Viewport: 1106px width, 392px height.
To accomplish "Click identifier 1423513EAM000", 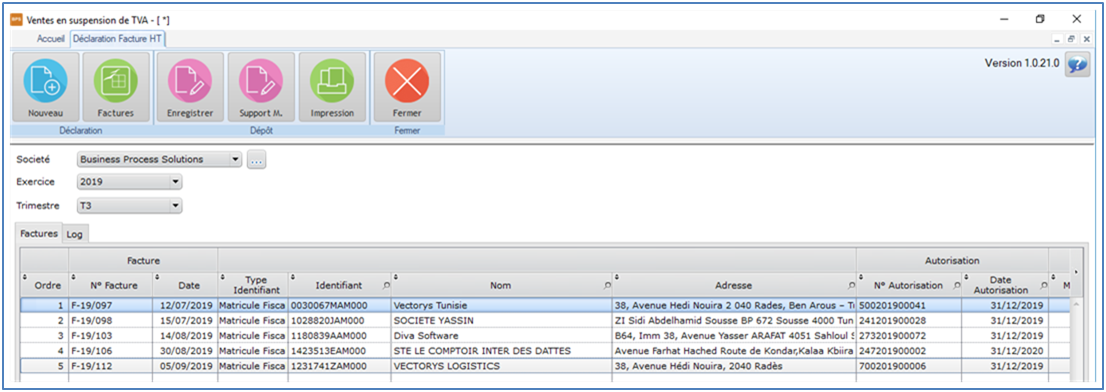I will (x=339, y=350).
